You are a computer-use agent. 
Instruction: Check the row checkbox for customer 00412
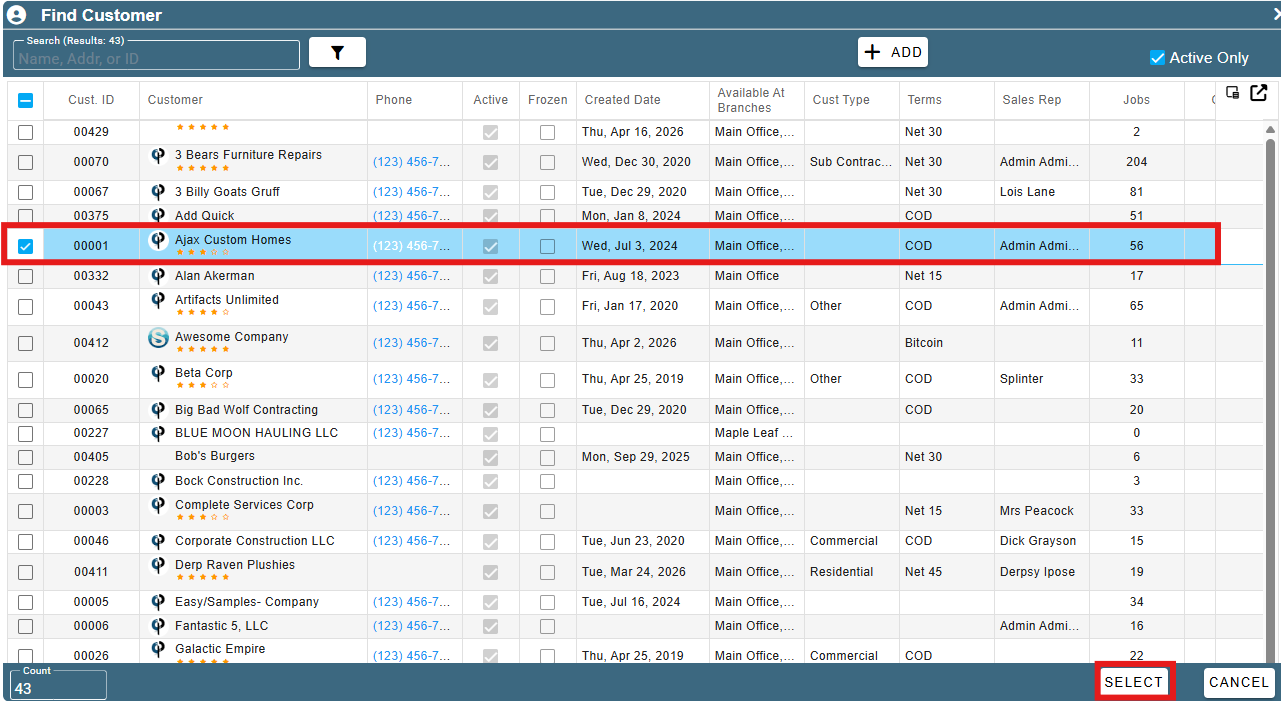click(25, 343)
